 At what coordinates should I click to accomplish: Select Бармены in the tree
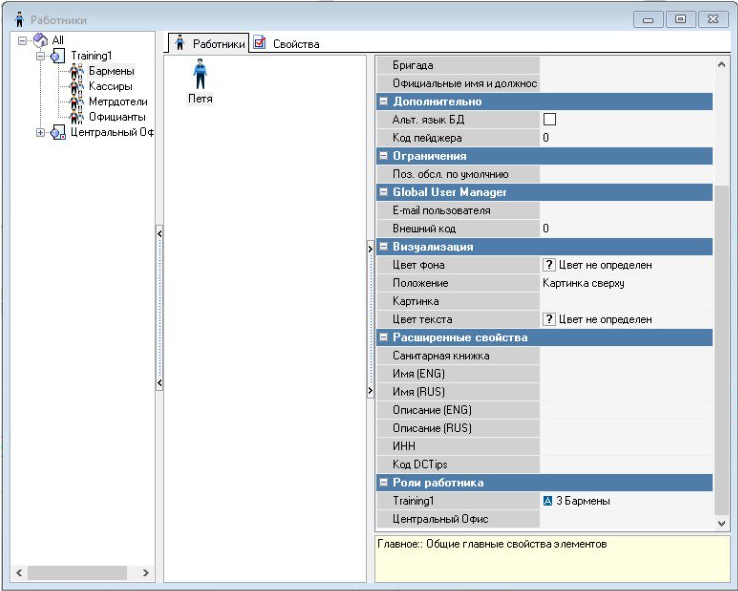[110, 71]
